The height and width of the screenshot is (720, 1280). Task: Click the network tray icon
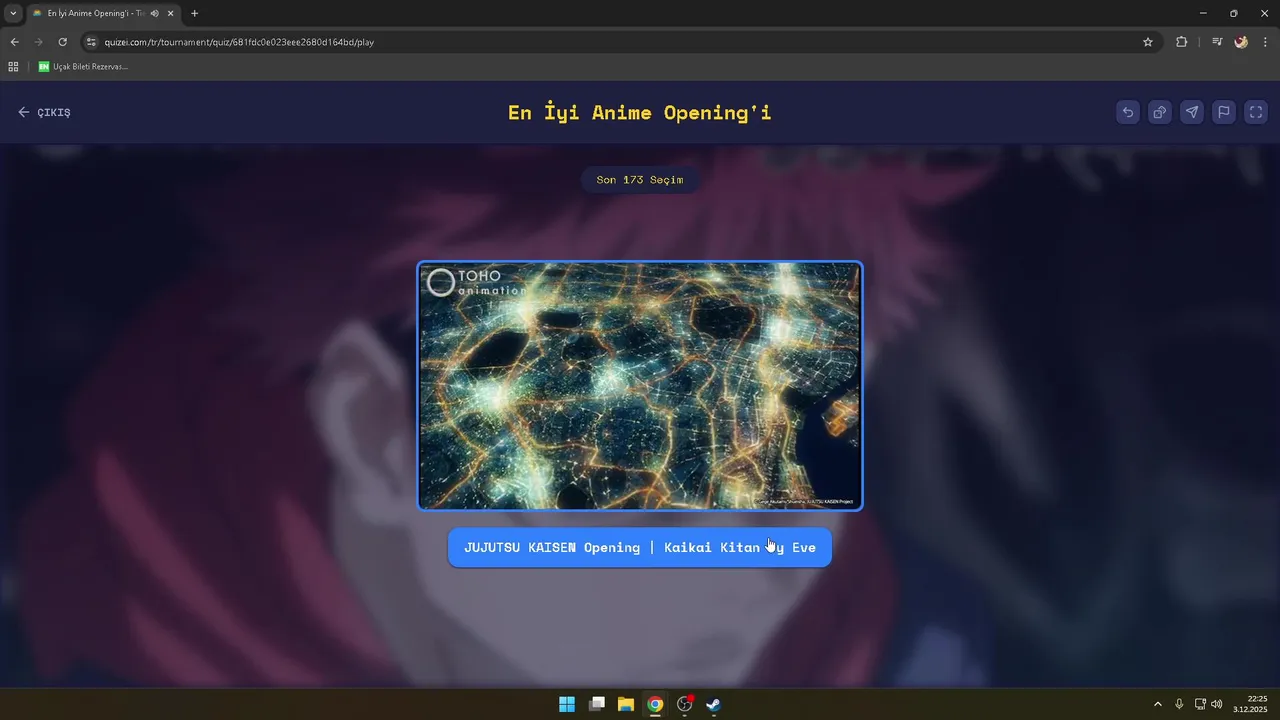coord(1200,704)
